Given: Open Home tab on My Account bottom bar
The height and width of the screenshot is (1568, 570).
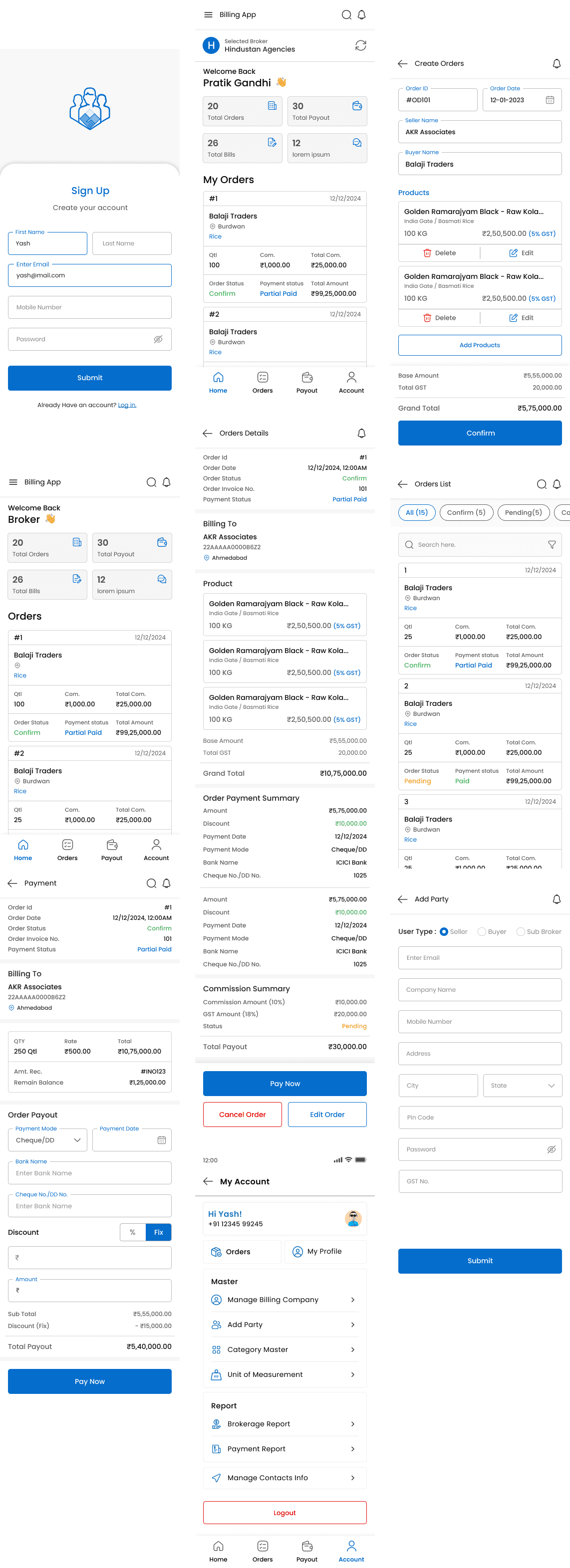Looking at the screenshot, I should 218,1552.
